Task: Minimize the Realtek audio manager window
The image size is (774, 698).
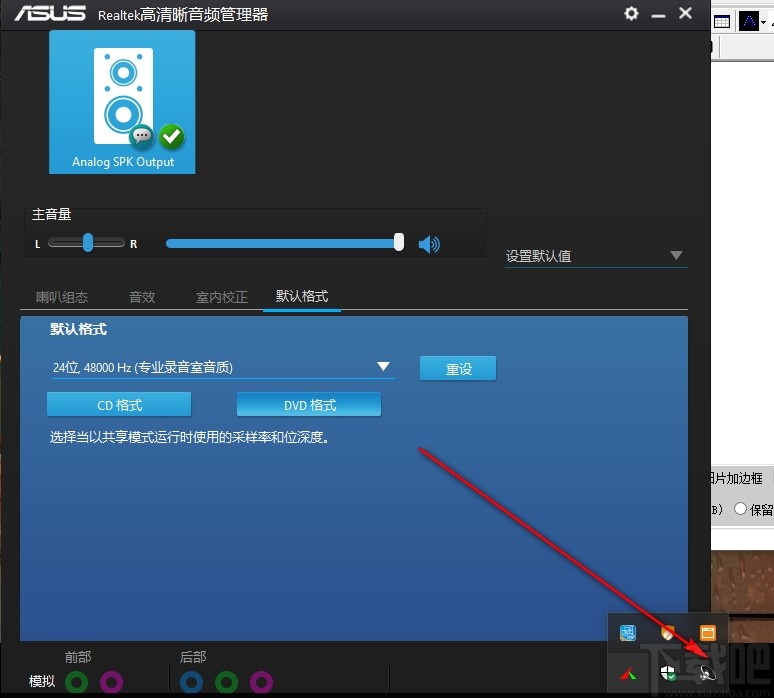Action: tap(658, 15)
